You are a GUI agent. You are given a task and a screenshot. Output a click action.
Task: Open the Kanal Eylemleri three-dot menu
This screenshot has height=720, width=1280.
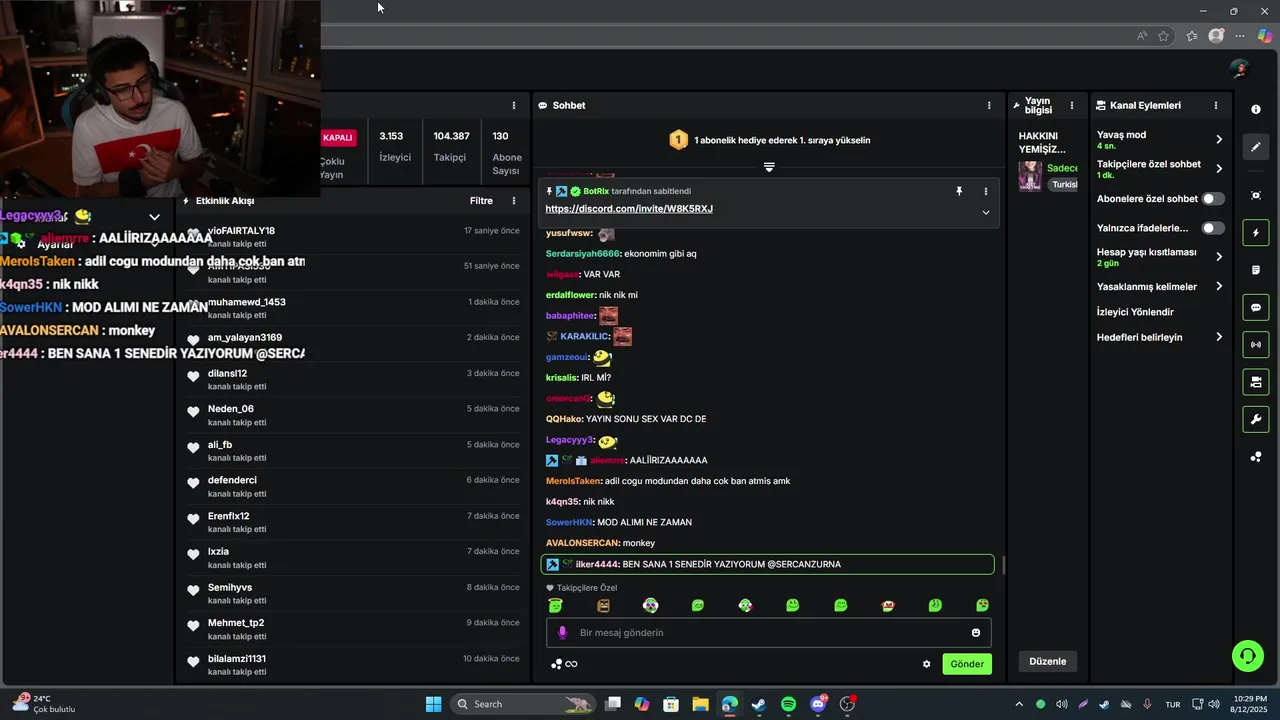pos(1216,105)
